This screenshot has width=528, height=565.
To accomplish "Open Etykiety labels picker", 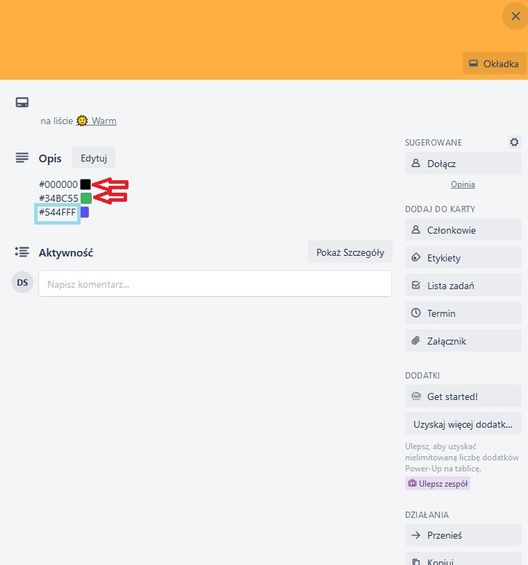I will click(x=463, y=258).
